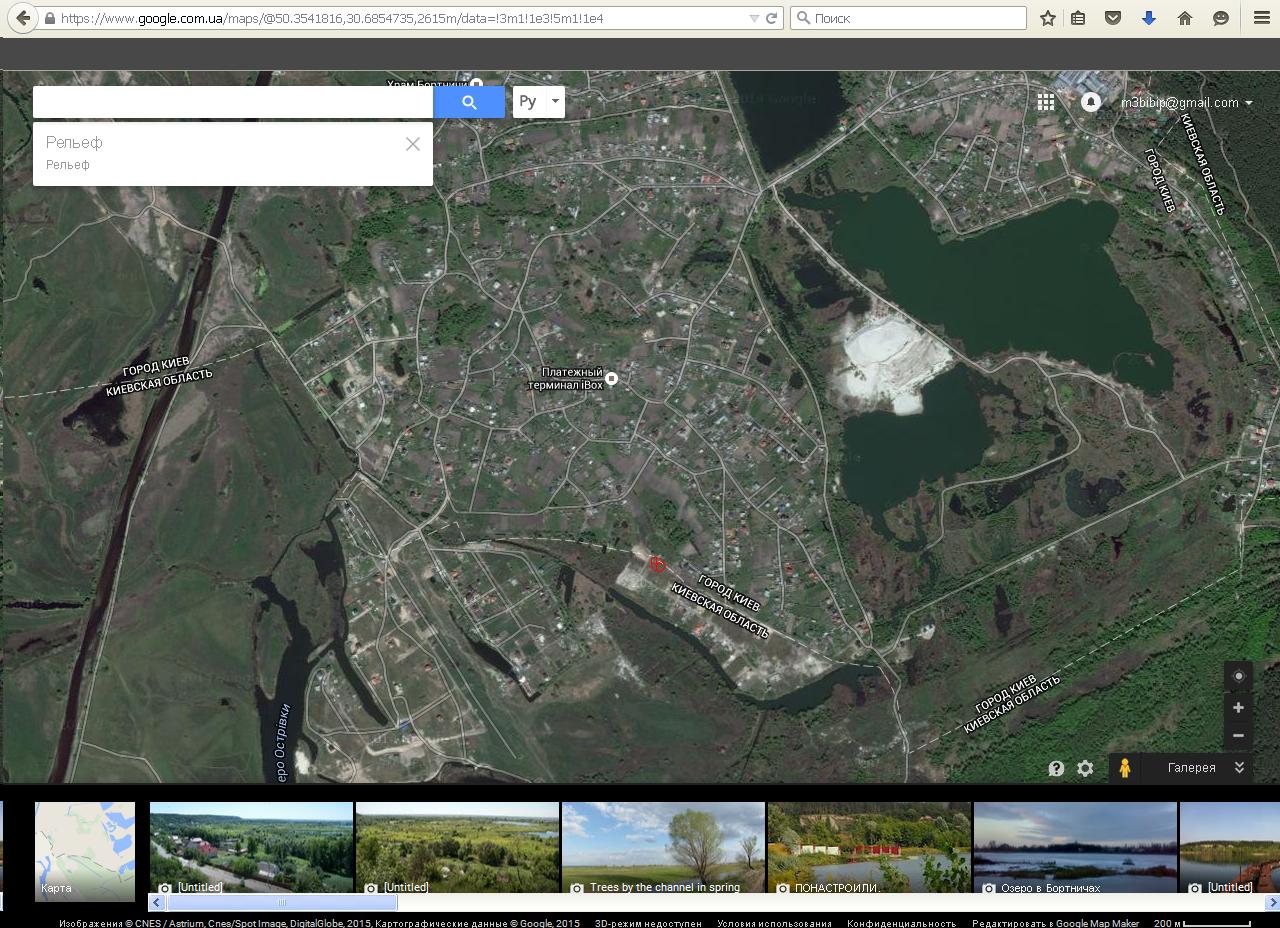Image resolution: width=1280 pixels, height=928 pixels.
Task: Click the gallery horizontal scrollbar thumb
Action: (281, 902)
